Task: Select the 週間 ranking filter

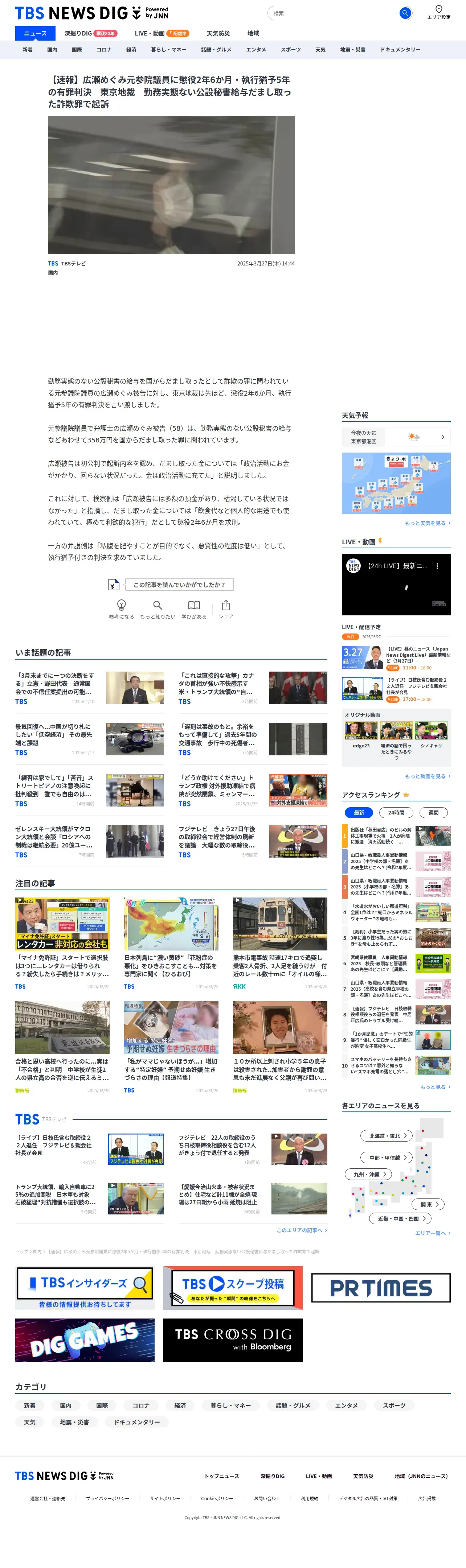Action: pyautogui.click(x=433, y=812)
